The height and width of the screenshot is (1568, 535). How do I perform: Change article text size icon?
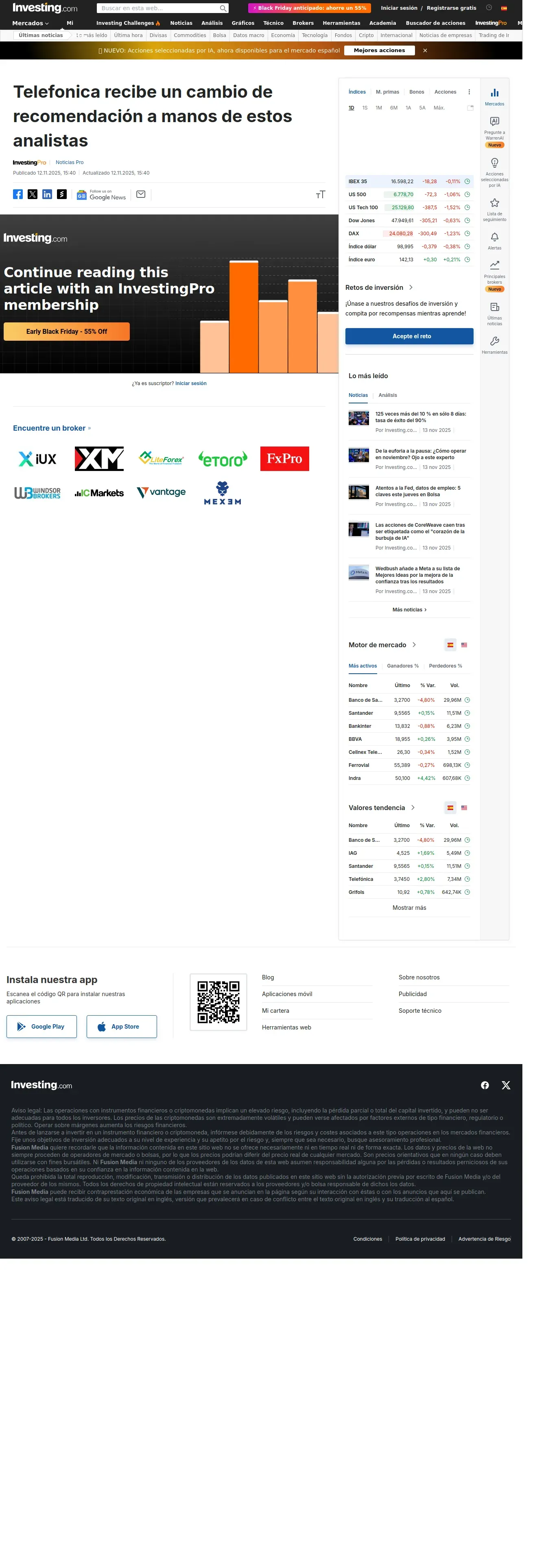coord(320,195)
